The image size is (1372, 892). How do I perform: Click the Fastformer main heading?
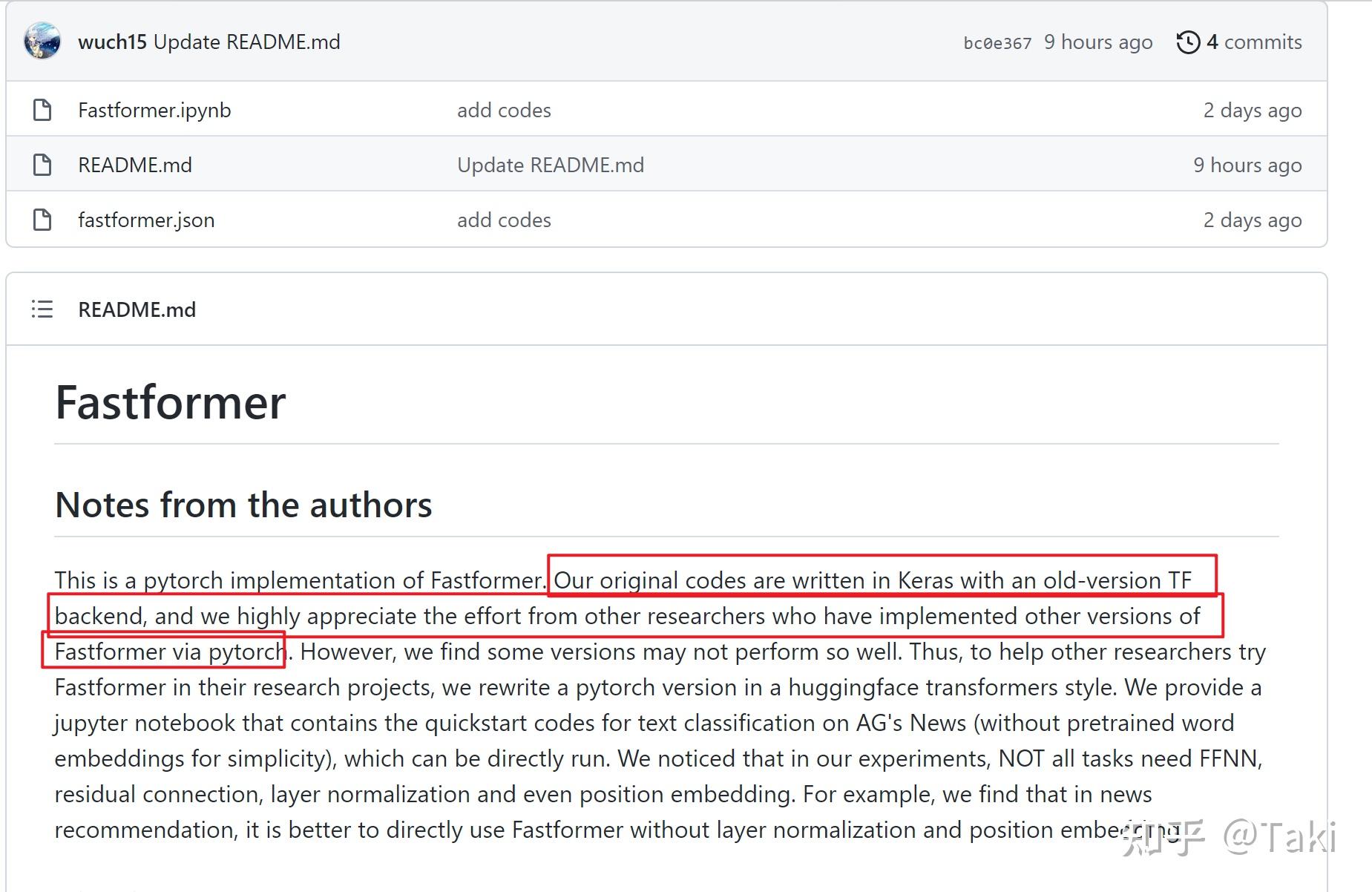click(171, 403)
